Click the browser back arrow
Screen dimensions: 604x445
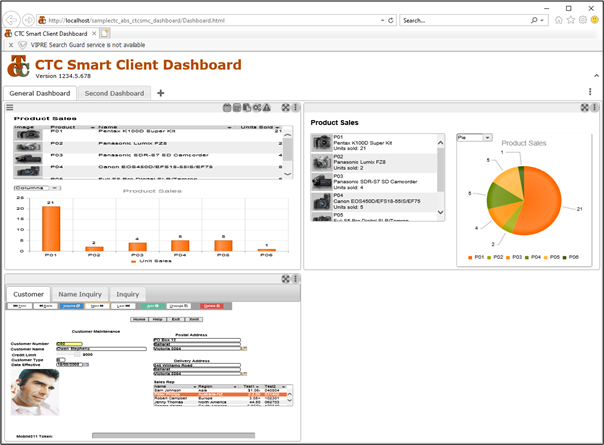pos(12,20)
